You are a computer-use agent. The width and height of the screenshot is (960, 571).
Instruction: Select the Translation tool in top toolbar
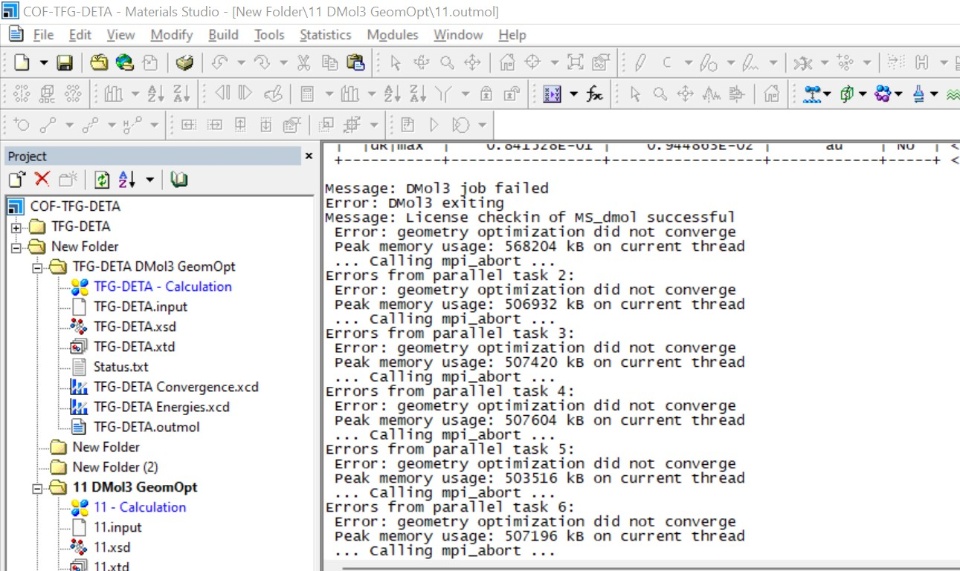click(x=473, y=62)
